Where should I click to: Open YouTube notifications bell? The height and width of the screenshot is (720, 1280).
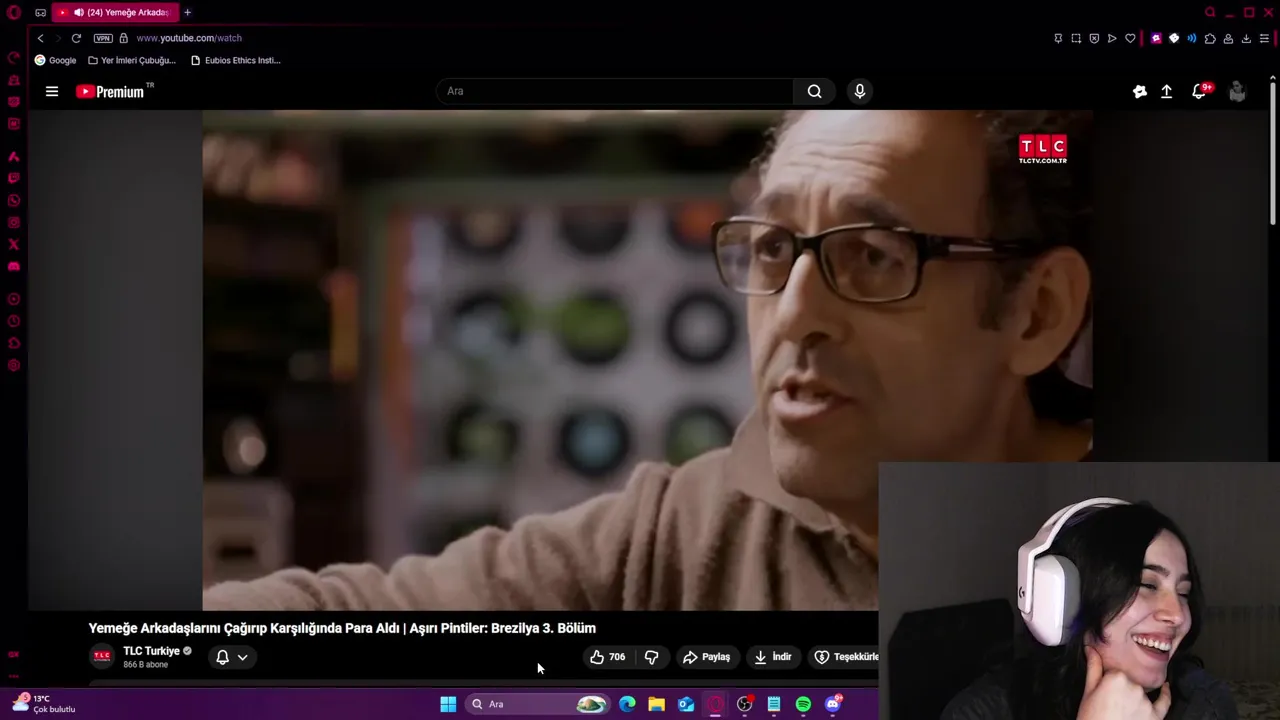(x=1200, y=91)
